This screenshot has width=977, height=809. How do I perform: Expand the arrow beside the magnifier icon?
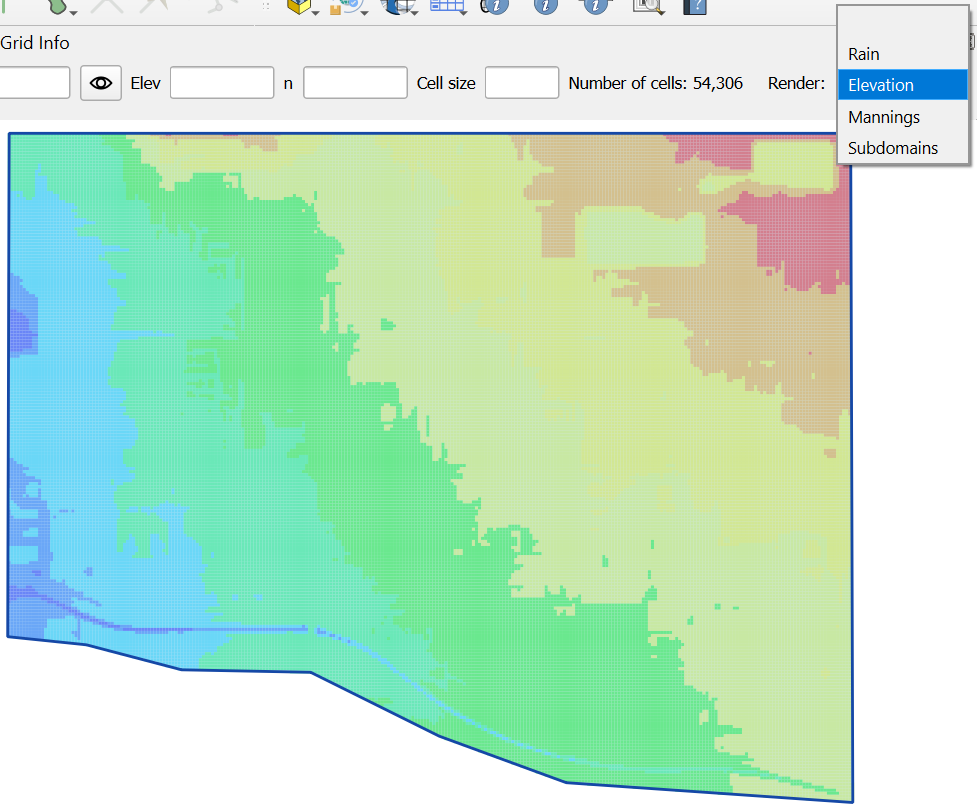pyautogui.click(x=662, y=12)
